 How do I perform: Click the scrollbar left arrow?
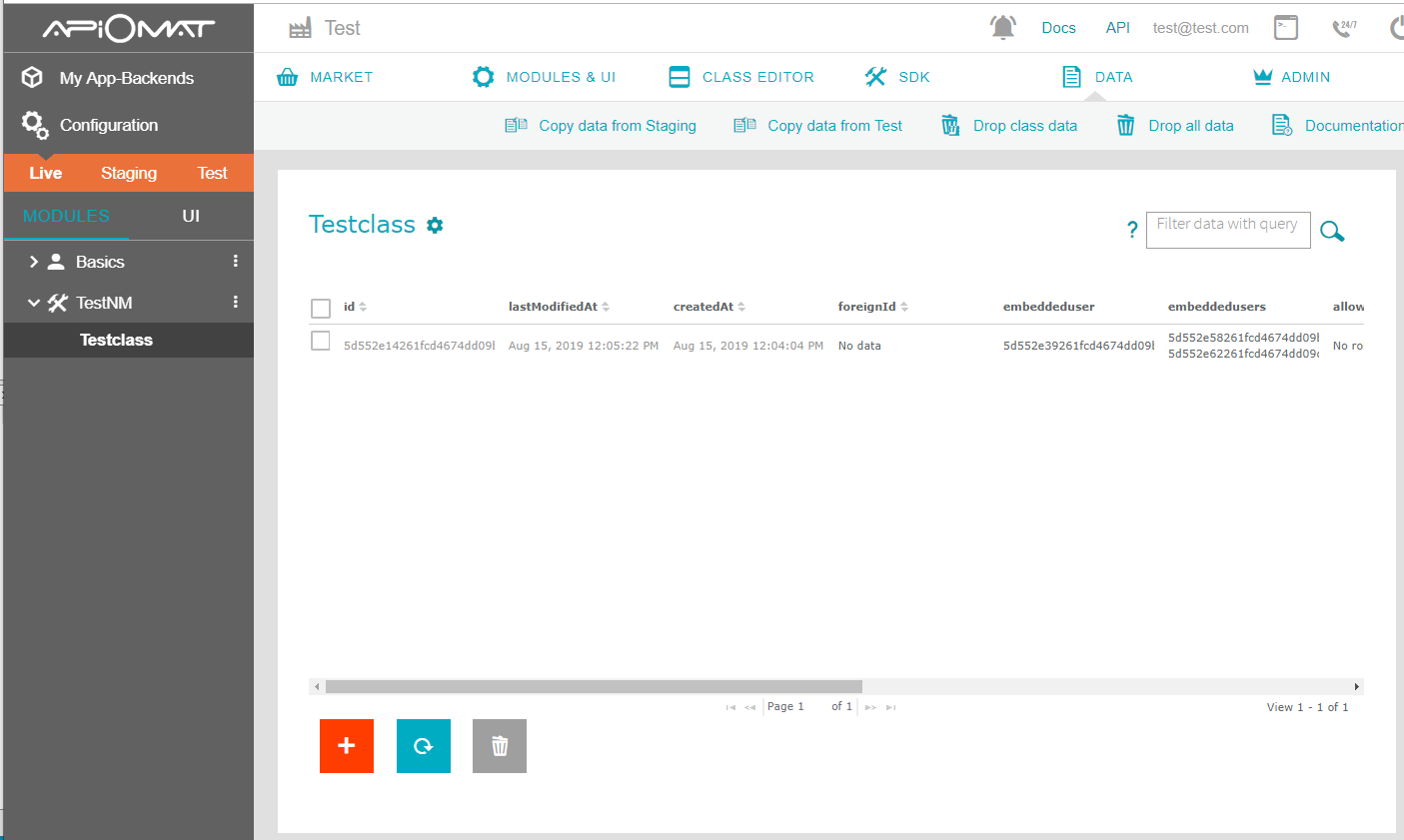(x=317, y=686)
